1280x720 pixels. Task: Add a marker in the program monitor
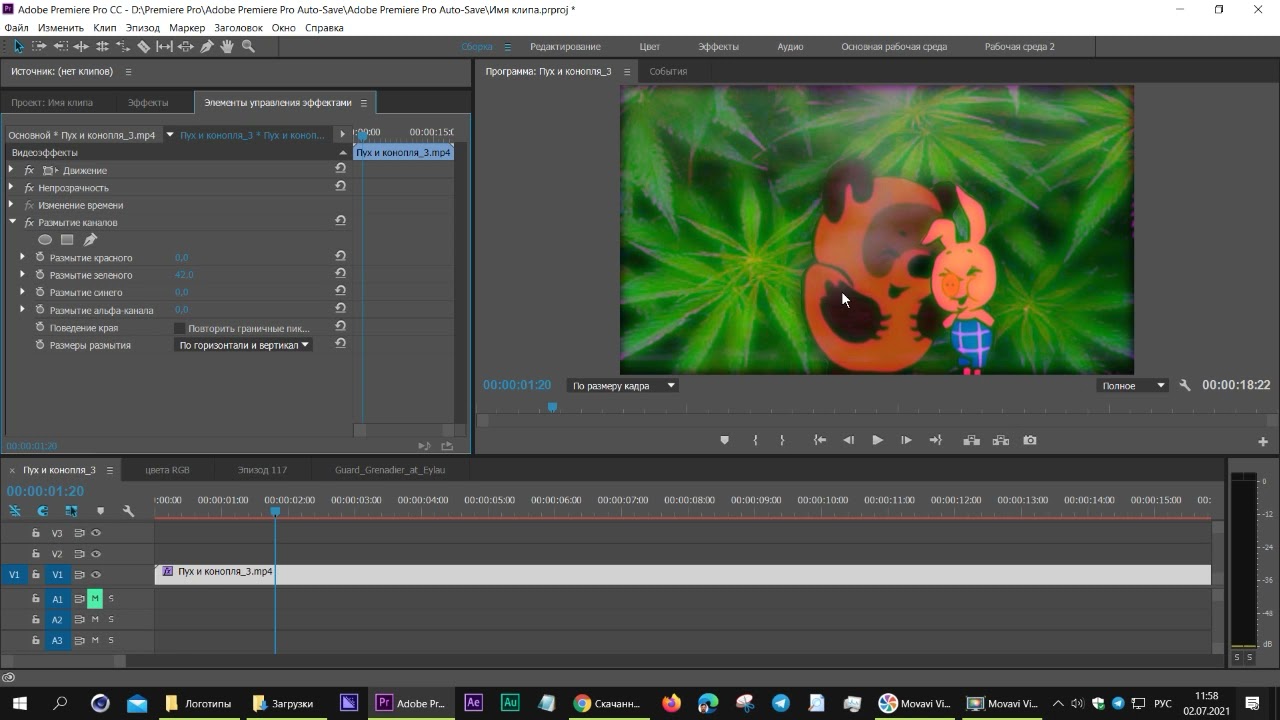coord(725,440)
